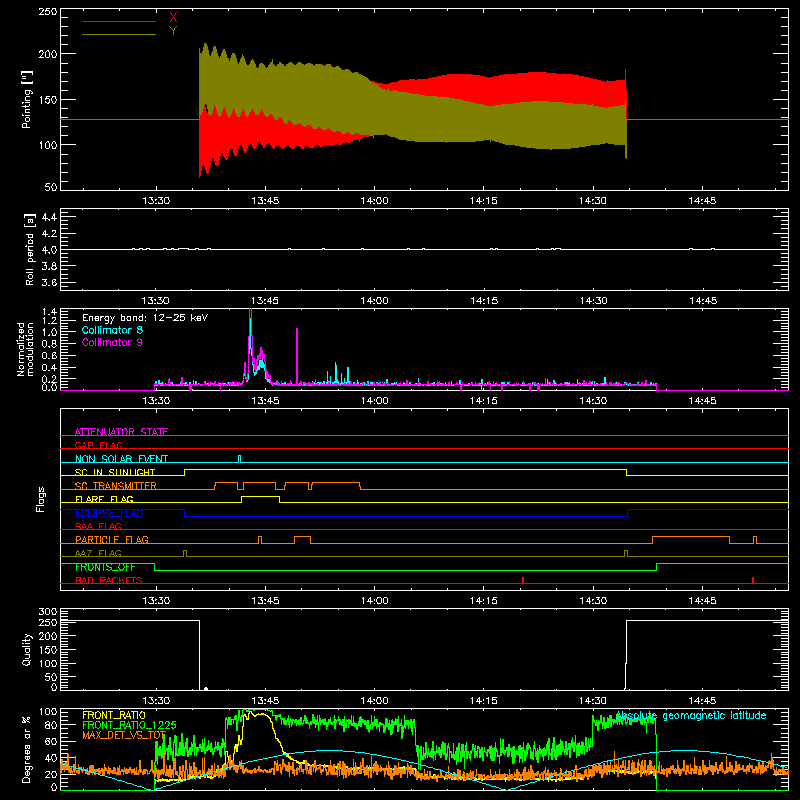The height and width of the screenshot is (800, 800).
Task: Click the "SC_IN_SUNLIGHT" flag label
Action: click(115, 472)
